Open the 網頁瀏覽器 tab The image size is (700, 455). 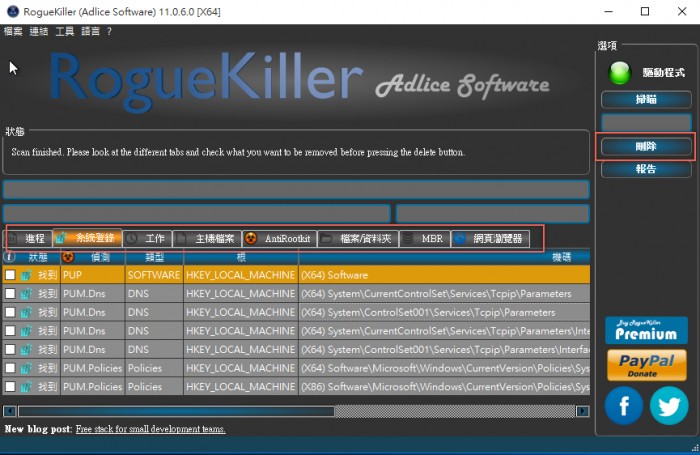[490, 238]
